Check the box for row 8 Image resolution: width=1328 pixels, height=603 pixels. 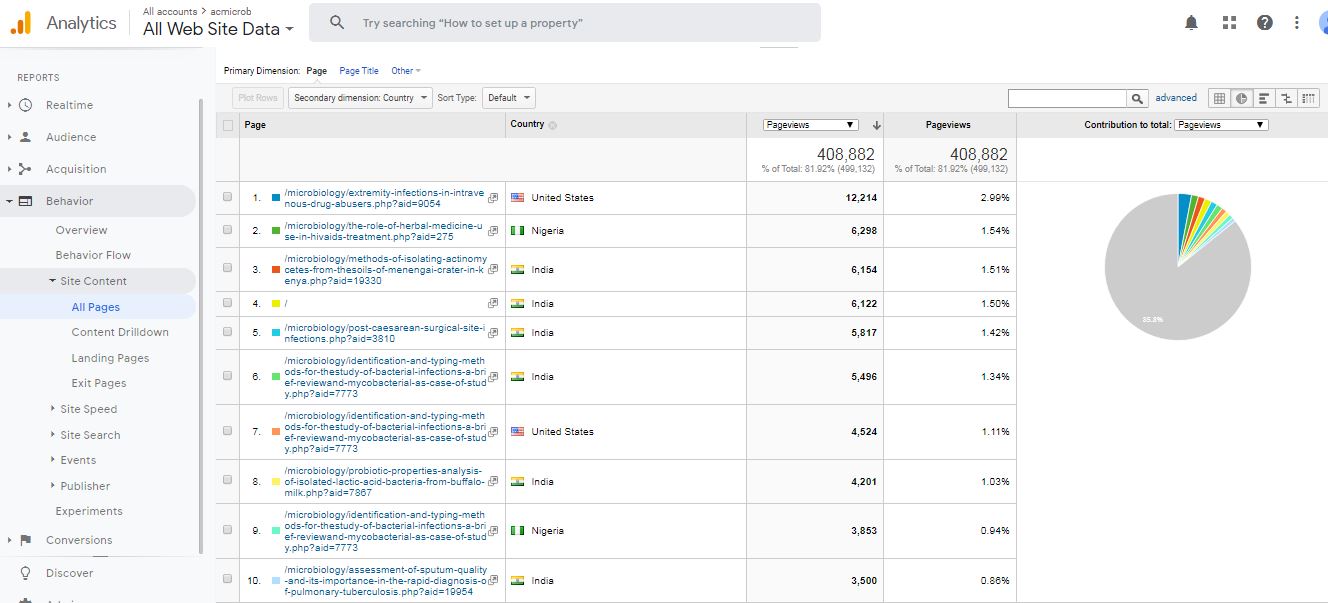(x=228, y=482)
